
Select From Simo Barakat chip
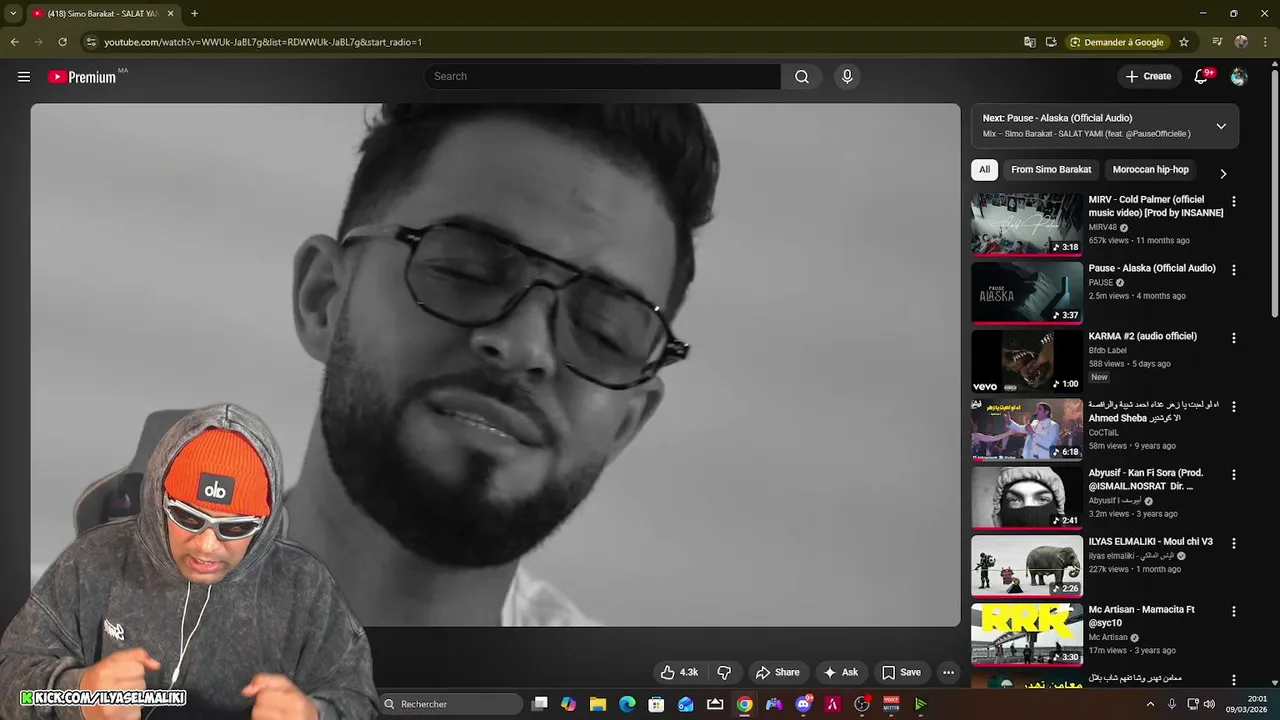[x=1051, y=170]
